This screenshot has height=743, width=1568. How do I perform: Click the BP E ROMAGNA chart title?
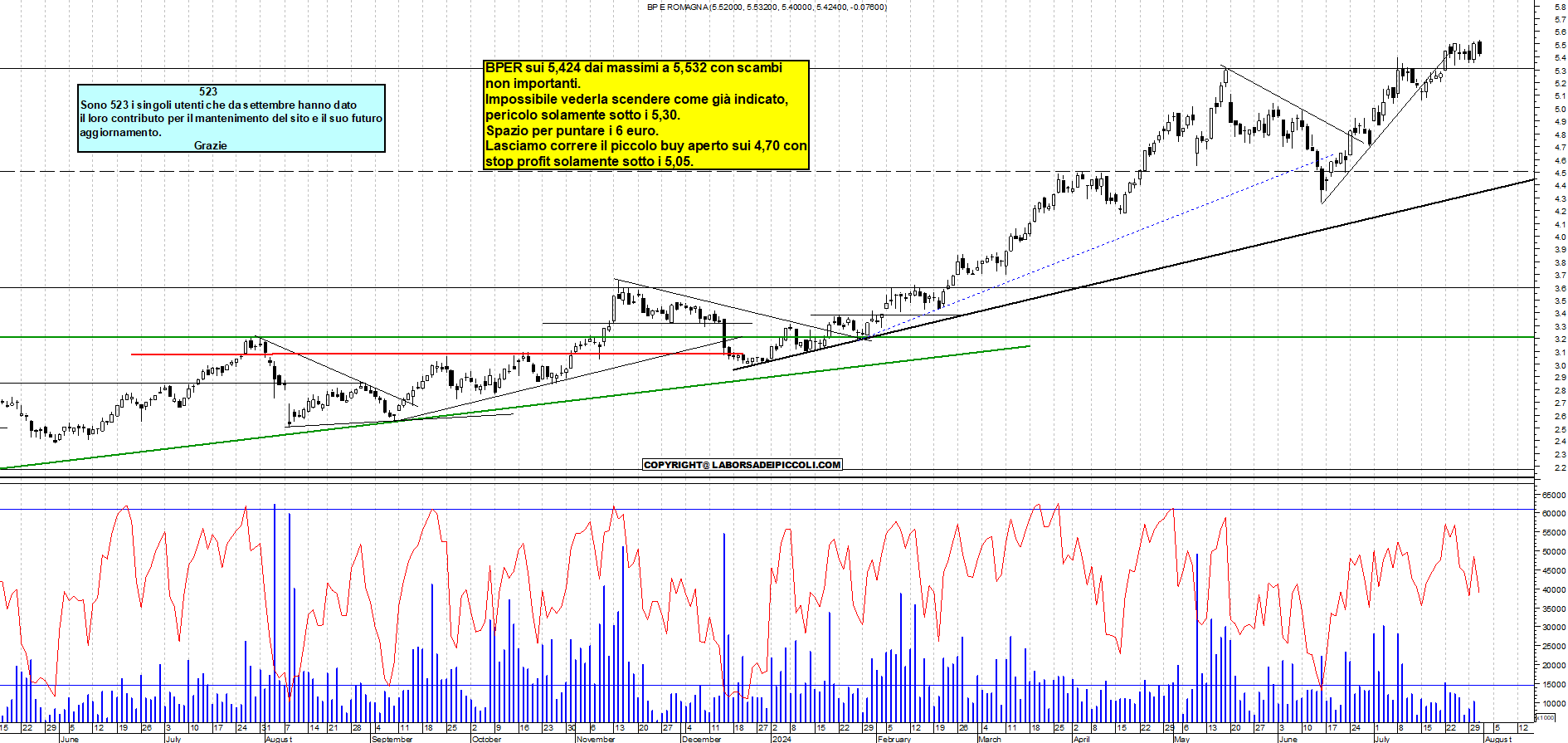pos(767,7)
